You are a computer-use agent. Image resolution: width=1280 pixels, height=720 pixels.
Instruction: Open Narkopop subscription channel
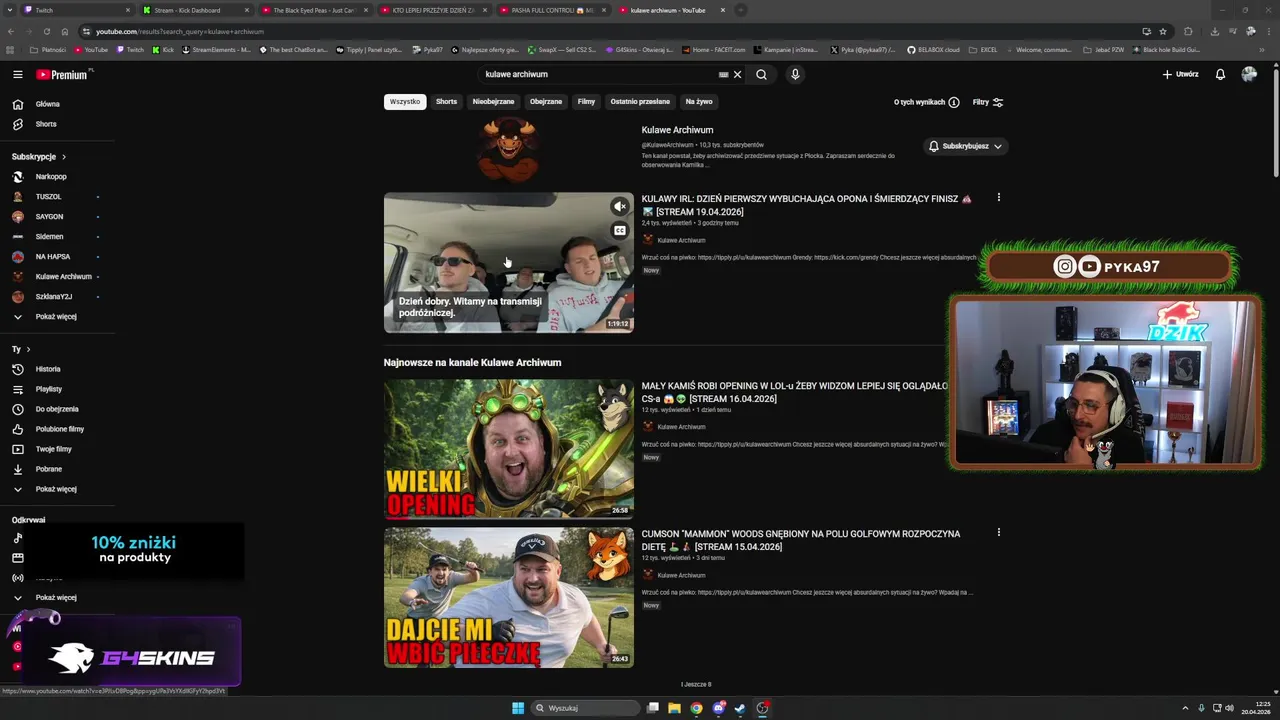coord(51,177)
